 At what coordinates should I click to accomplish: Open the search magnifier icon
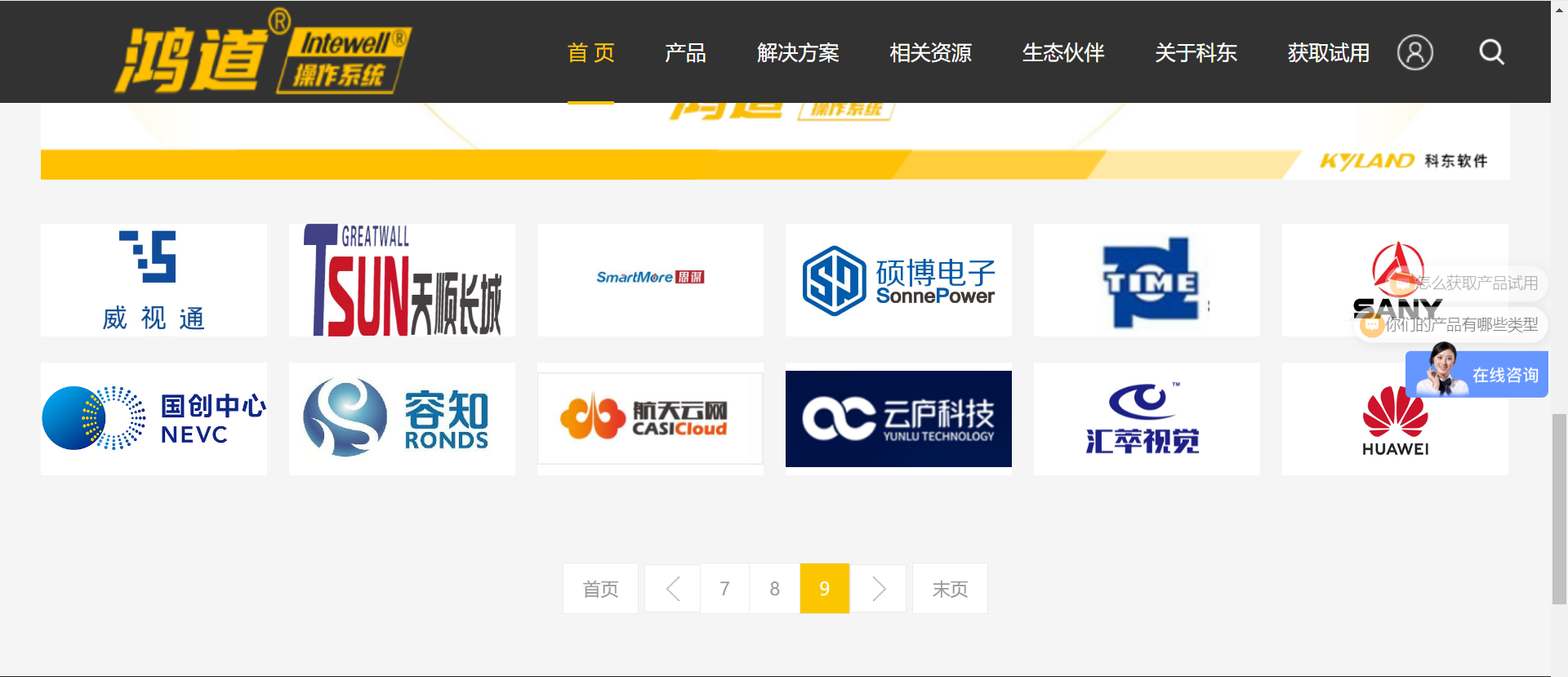click(x=1491, y=52)
